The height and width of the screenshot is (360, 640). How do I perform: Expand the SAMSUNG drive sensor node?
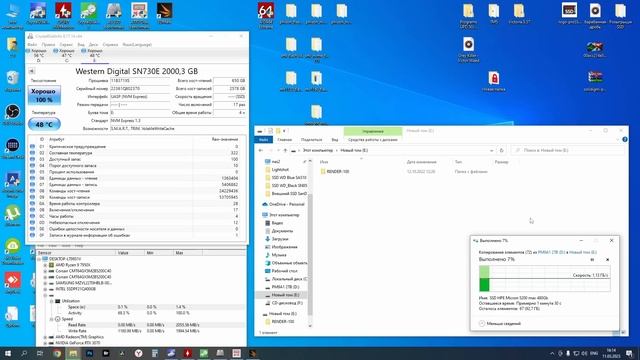coord(45,283)
